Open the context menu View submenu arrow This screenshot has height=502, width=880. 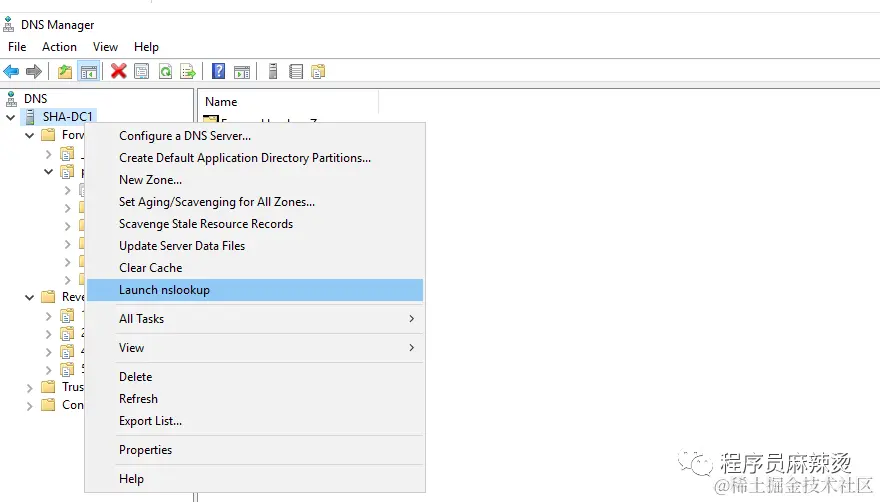411,348
